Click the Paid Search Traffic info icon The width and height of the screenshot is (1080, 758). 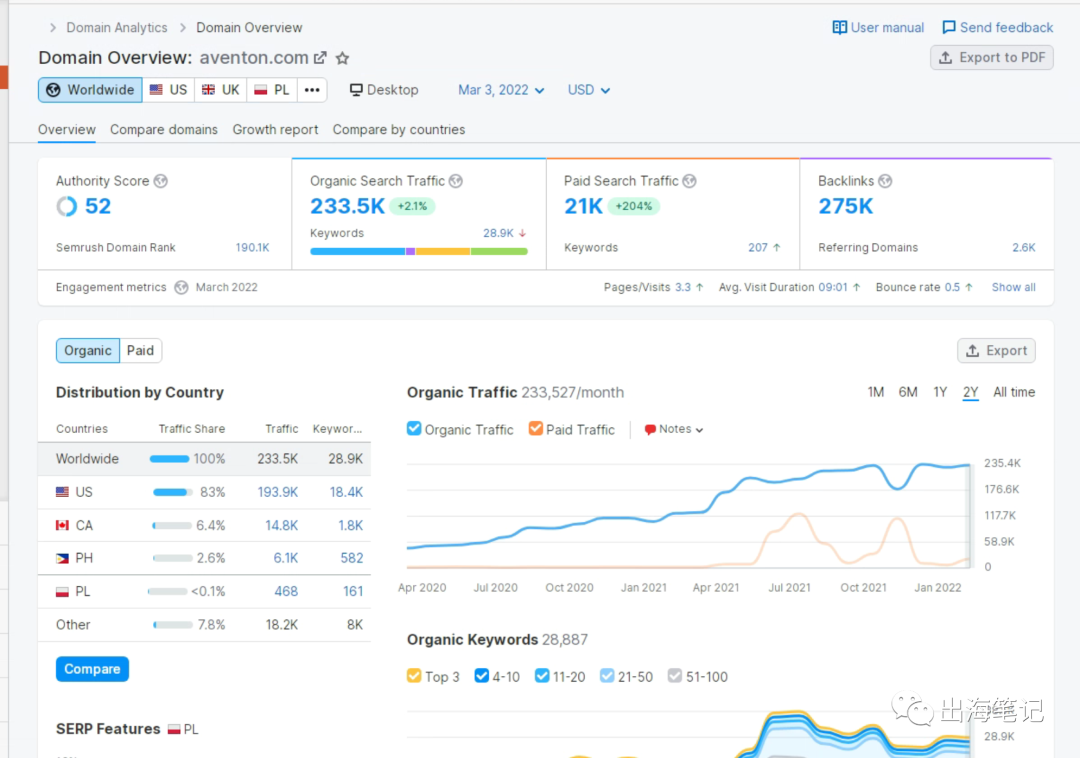[x=690, y=181]
